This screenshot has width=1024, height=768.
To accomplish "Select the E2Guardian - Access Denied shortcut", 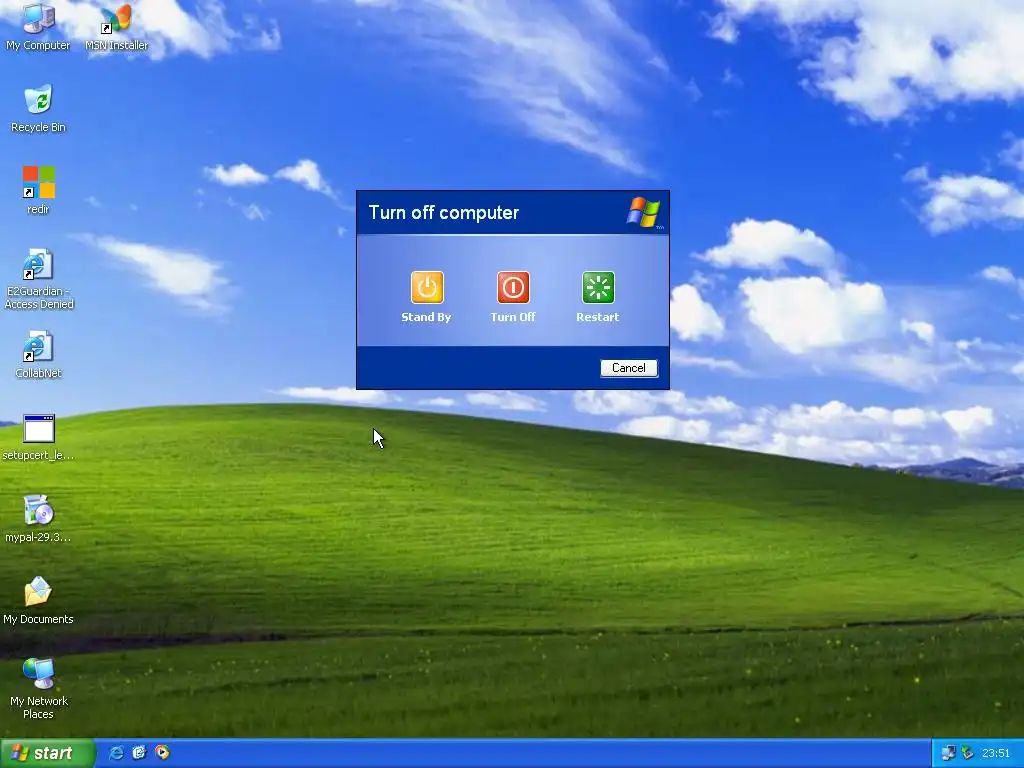I will coord(39,280).
